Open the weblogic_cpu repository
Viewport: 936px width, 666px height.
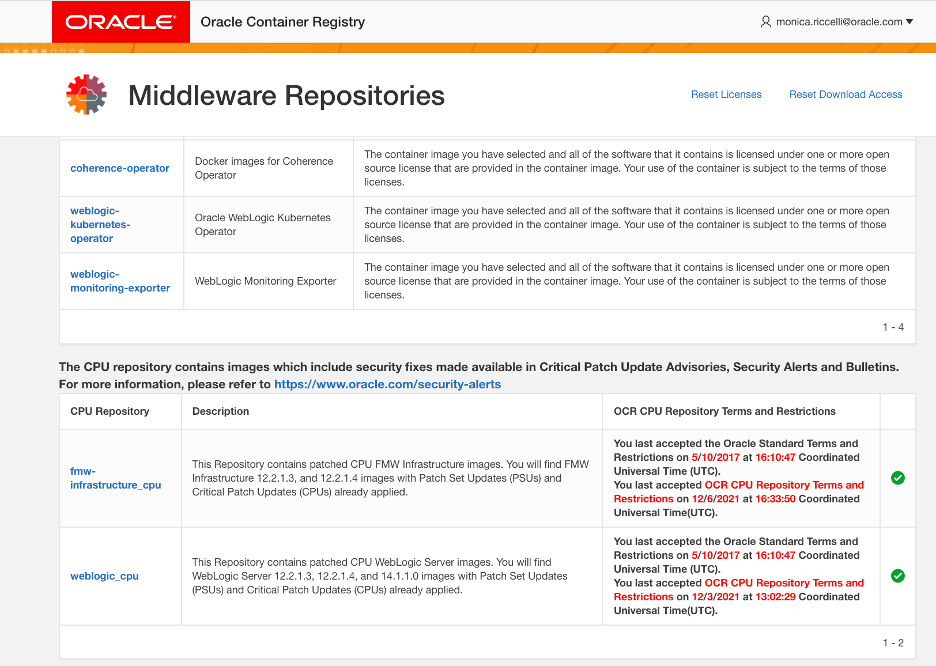tap(104, 576)
